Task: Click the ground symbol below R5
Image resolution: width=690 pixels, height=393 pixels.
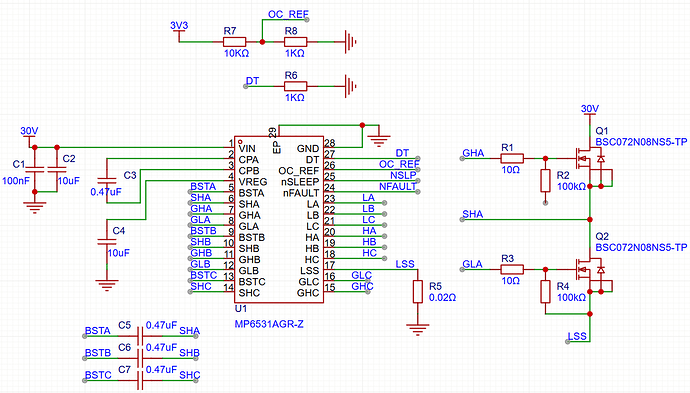Action: [x=418, y=329]
